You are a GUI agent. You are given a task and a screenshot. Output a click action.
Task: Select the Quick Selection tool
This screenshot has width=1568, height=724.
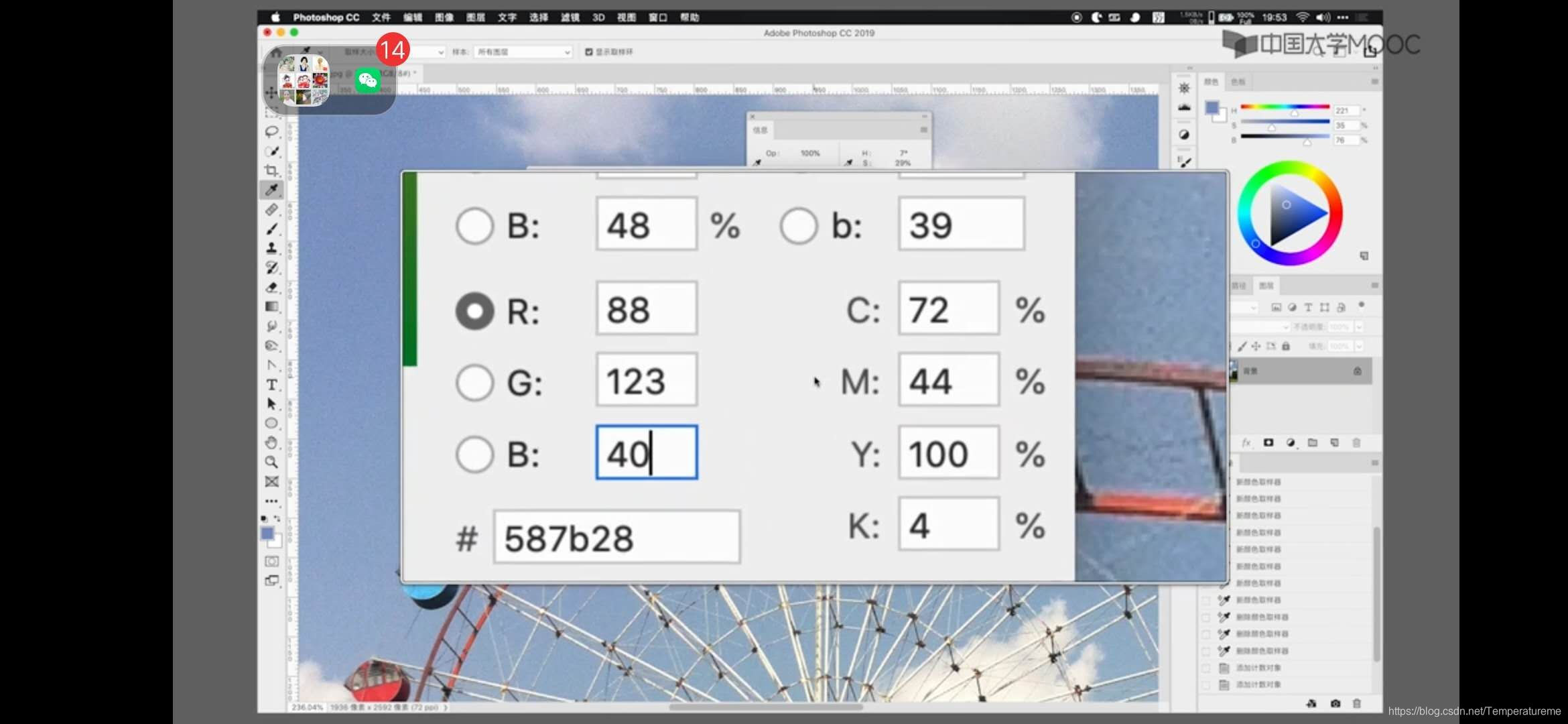tap(271, 151)
